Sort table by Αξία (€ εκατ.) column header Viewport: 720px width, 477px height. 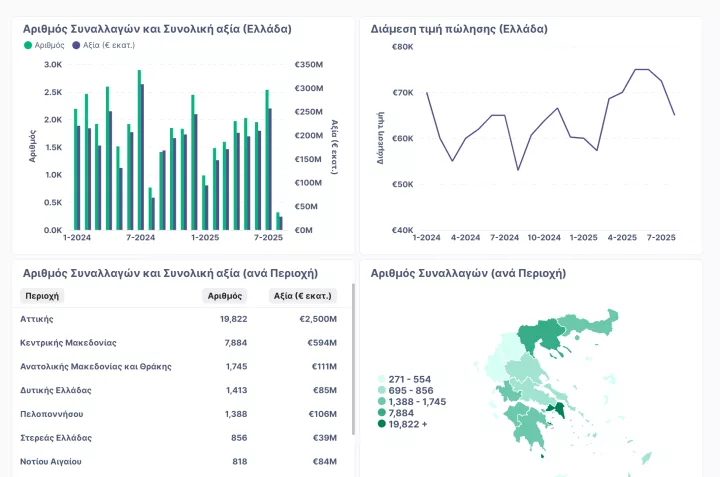pos(305,296)
